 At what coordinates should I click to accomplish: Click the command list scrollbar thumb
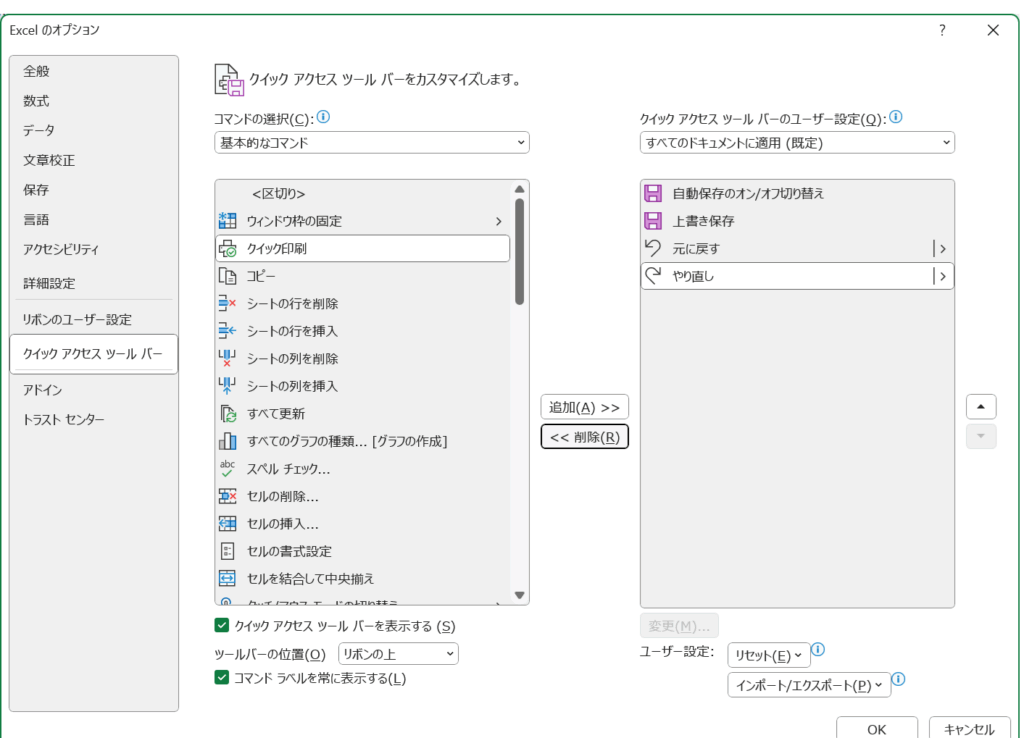click(520, 251)
